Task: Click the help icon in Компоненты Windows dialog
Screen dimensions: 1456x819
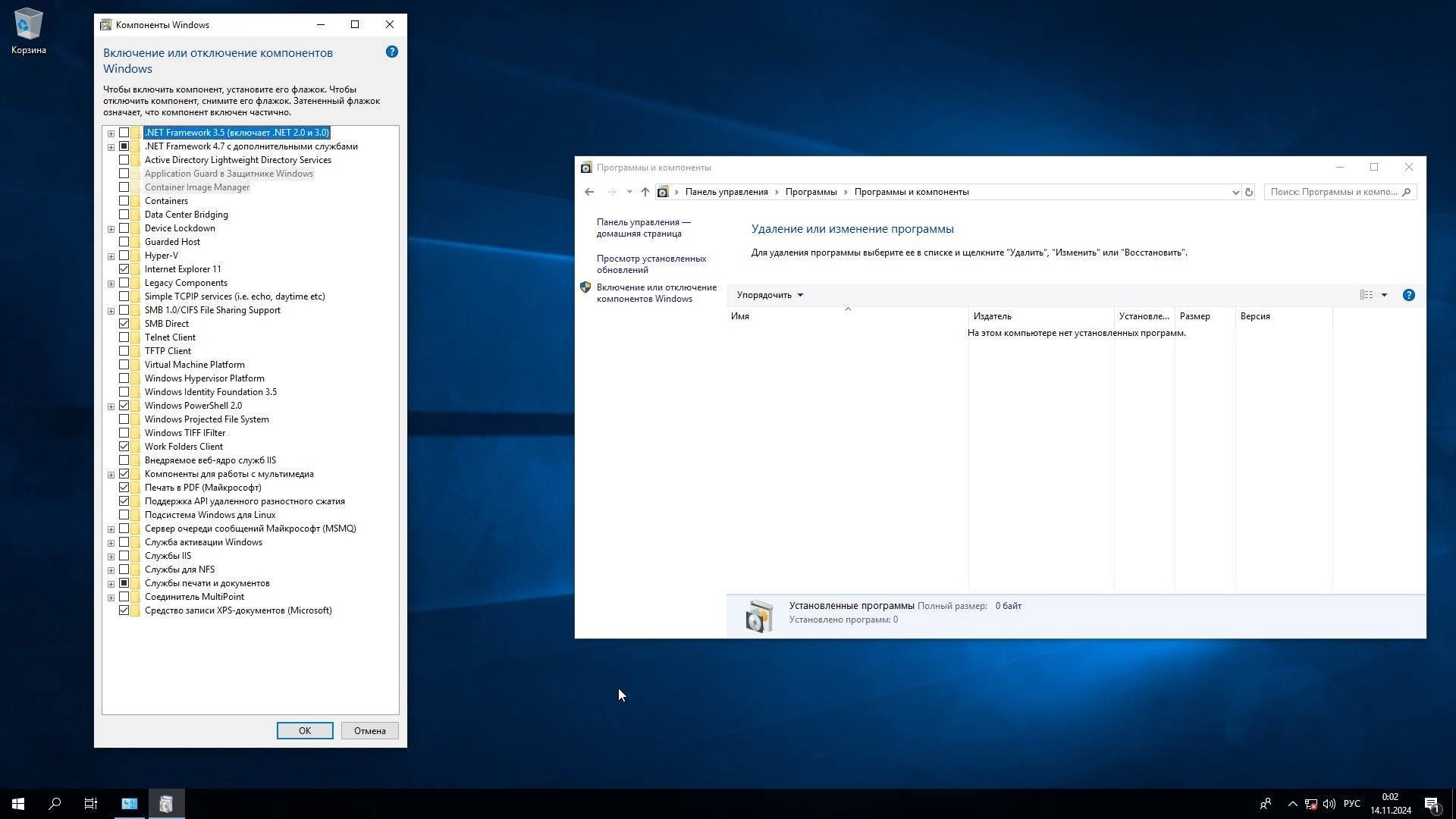Action: tap(392, 52)
